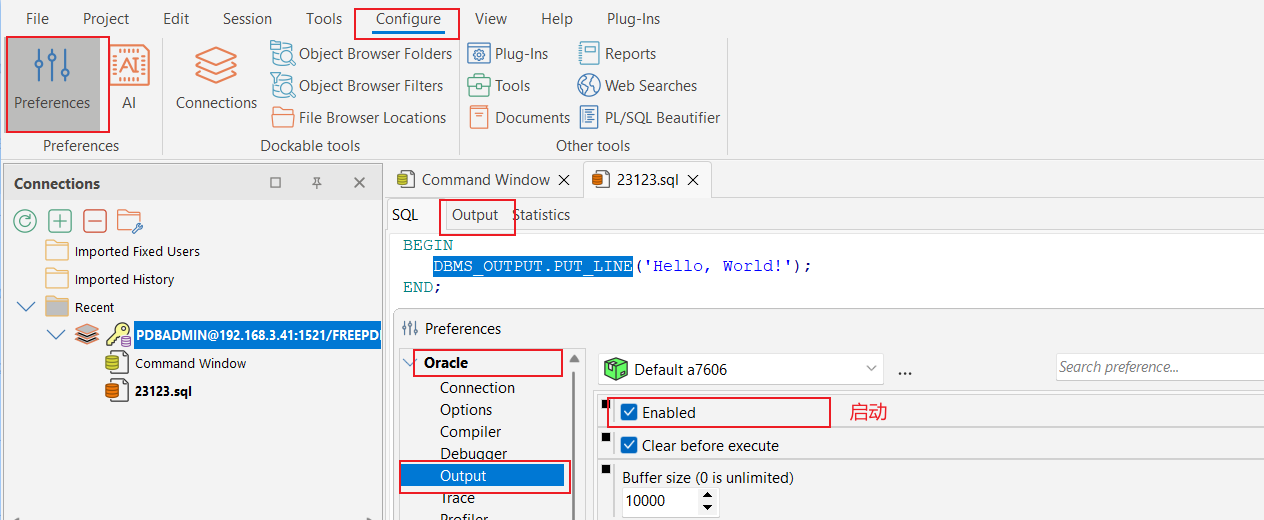Screen dimensions: 1264x520
Task: Increase the buffer size value
Action: click(708, 494)
